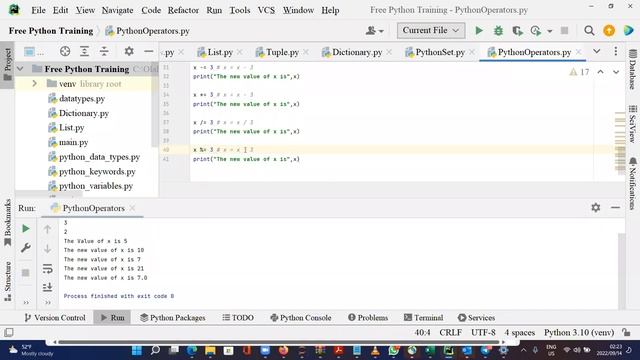Jump to the previous highlighted warning

[x=600, y=72]
